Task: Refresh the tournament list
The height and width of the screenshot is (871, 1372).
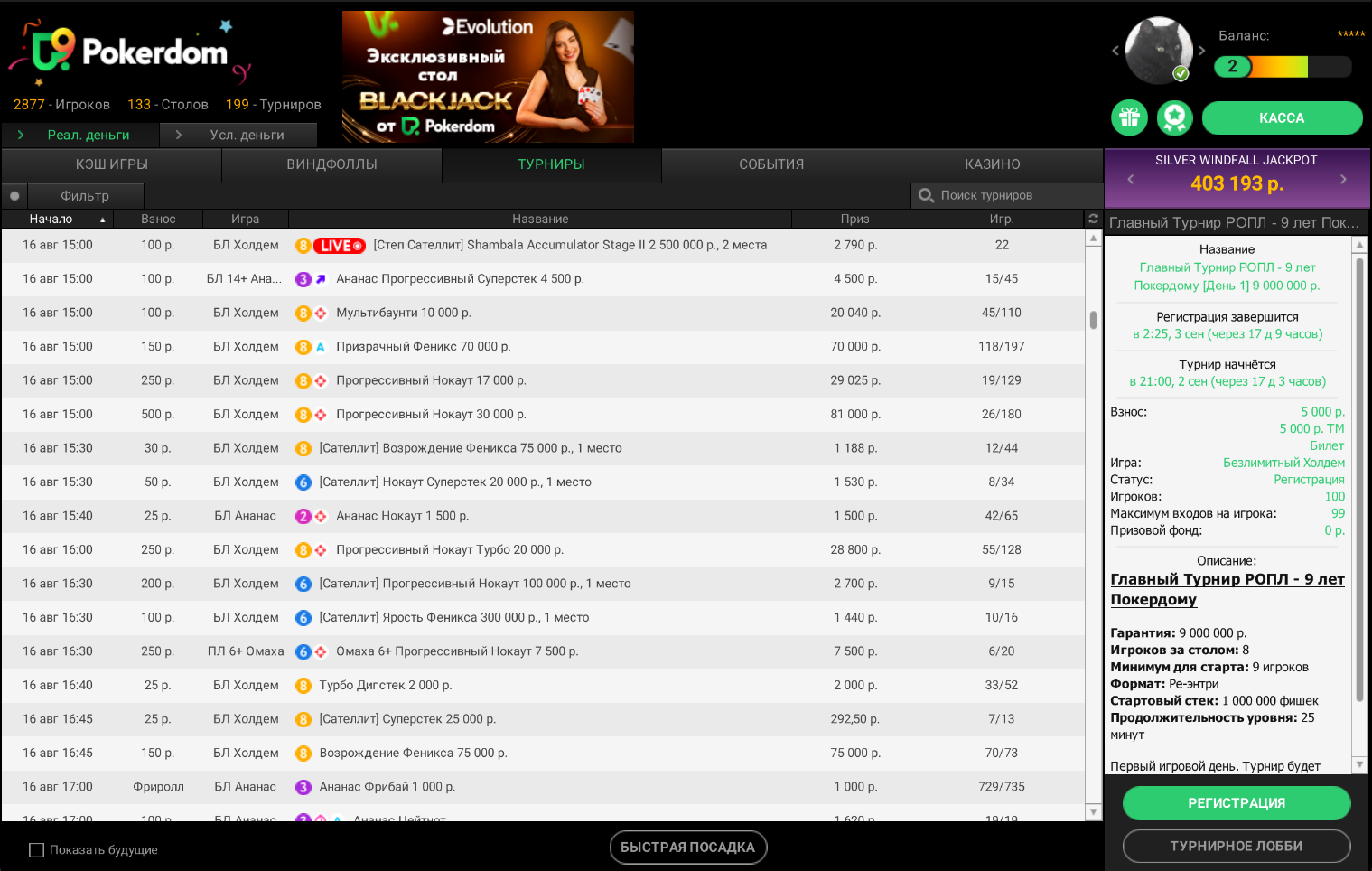Action: coord(1093,219)
